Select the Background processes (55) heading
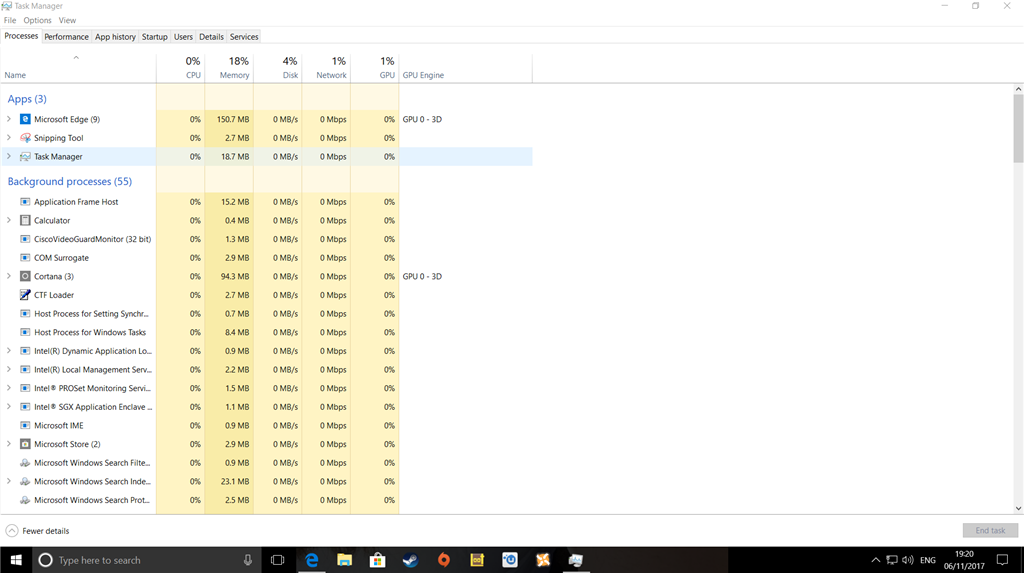Image resolution: width=1024 pixels, height=573 pixels. coord(70,181)
